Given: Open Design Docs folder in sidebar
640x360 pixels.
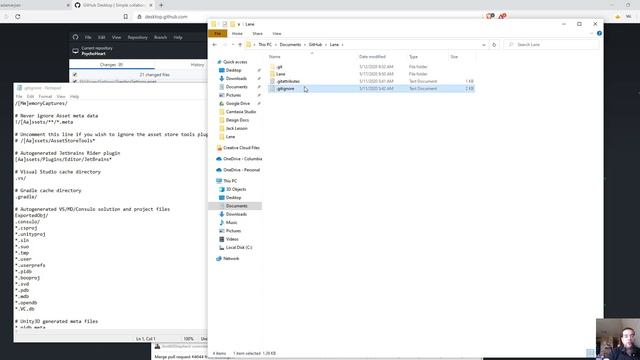Looking at the screenshot, I should tap(237, 120).
